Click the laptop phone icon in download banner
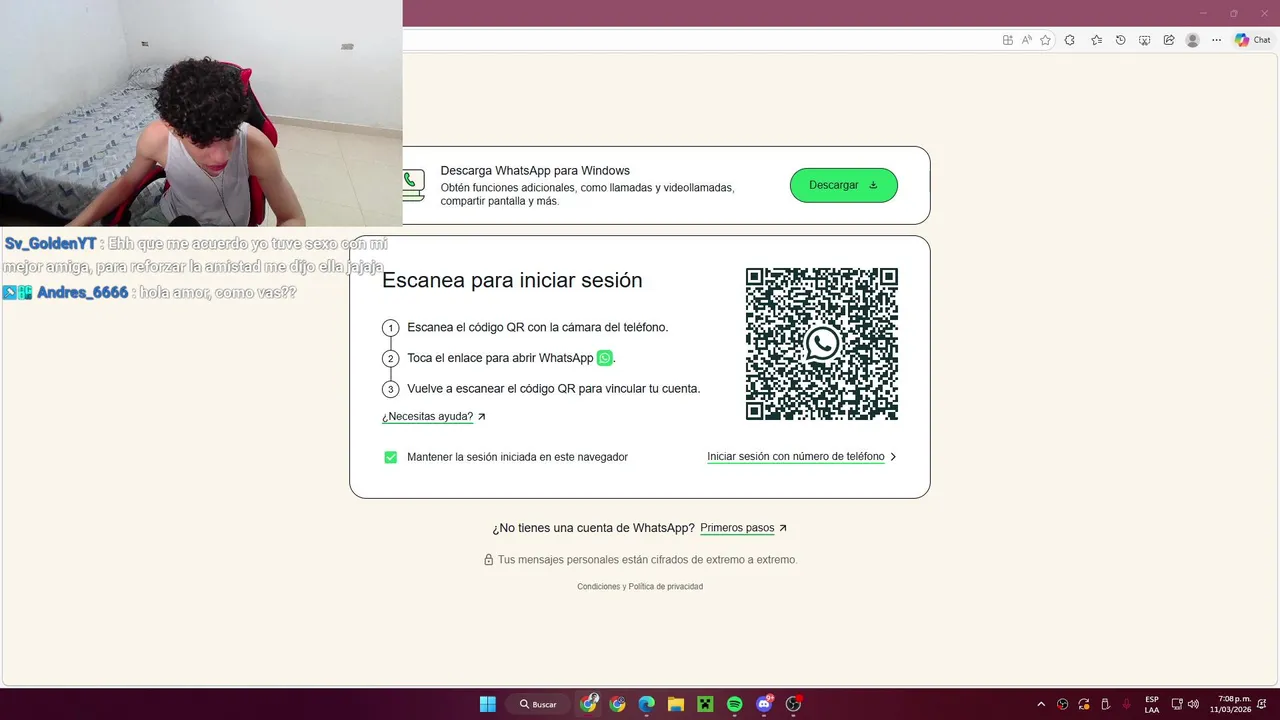The height and width of the screenshot is (720, 1280). (413, 185)
